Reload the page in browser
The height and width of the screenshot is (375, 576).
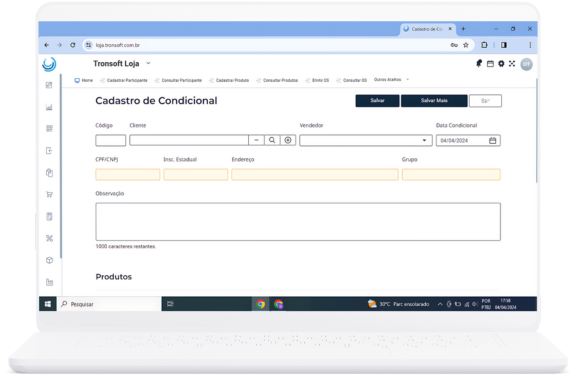pos(73,45)
